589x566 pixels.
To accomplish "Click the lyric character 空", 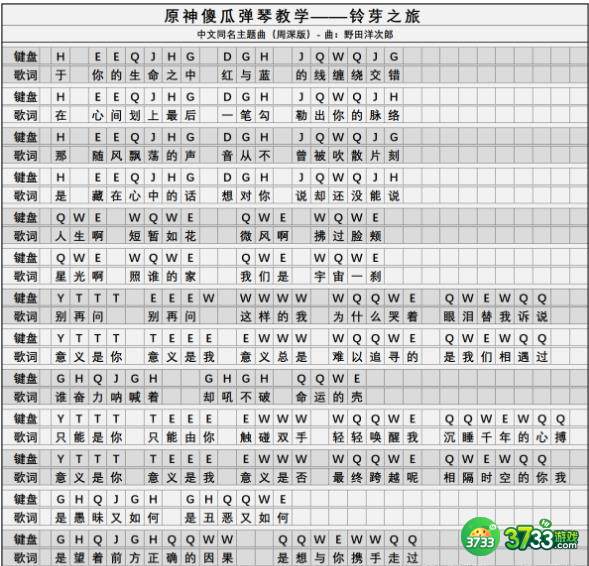I will (x=505, y=478).
